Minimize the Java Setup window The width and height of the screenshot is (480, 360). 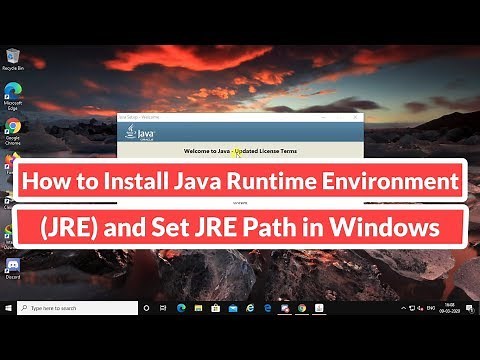(323, 117)
